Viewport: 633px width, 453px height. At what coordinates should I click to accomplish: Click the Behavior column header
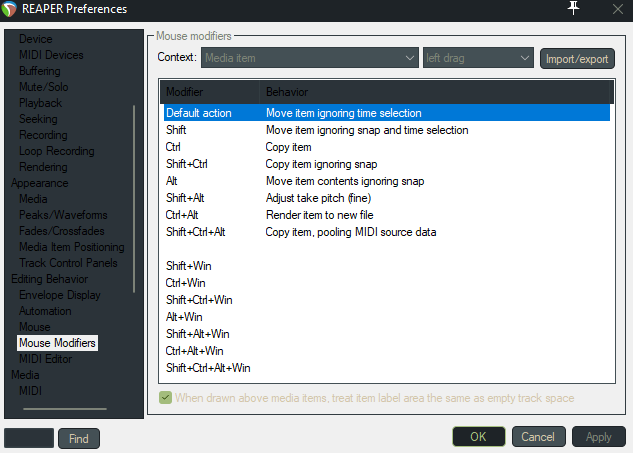pyautogui.click(x=436, y=92)
